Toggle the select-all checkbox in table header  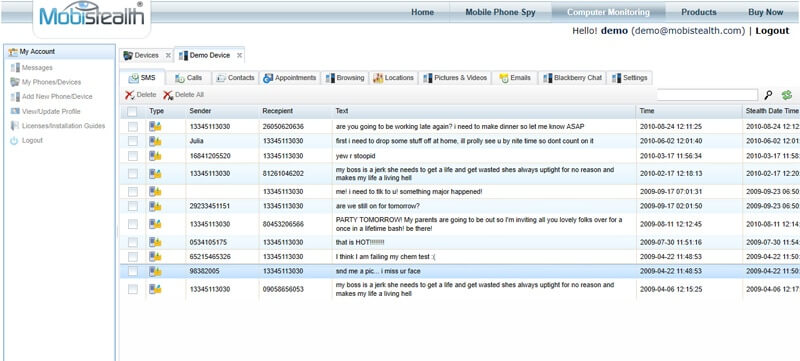click(x=132, y=111)
